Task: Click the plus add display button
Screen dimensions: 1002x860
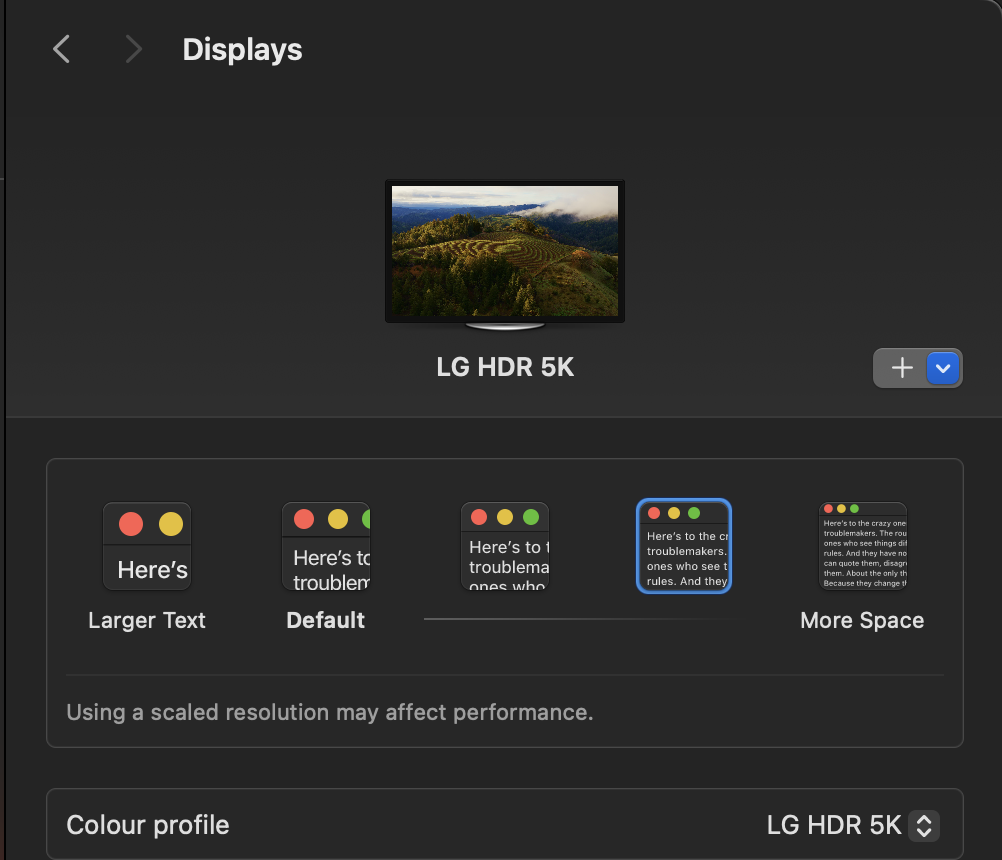Action: pos(902,368)
